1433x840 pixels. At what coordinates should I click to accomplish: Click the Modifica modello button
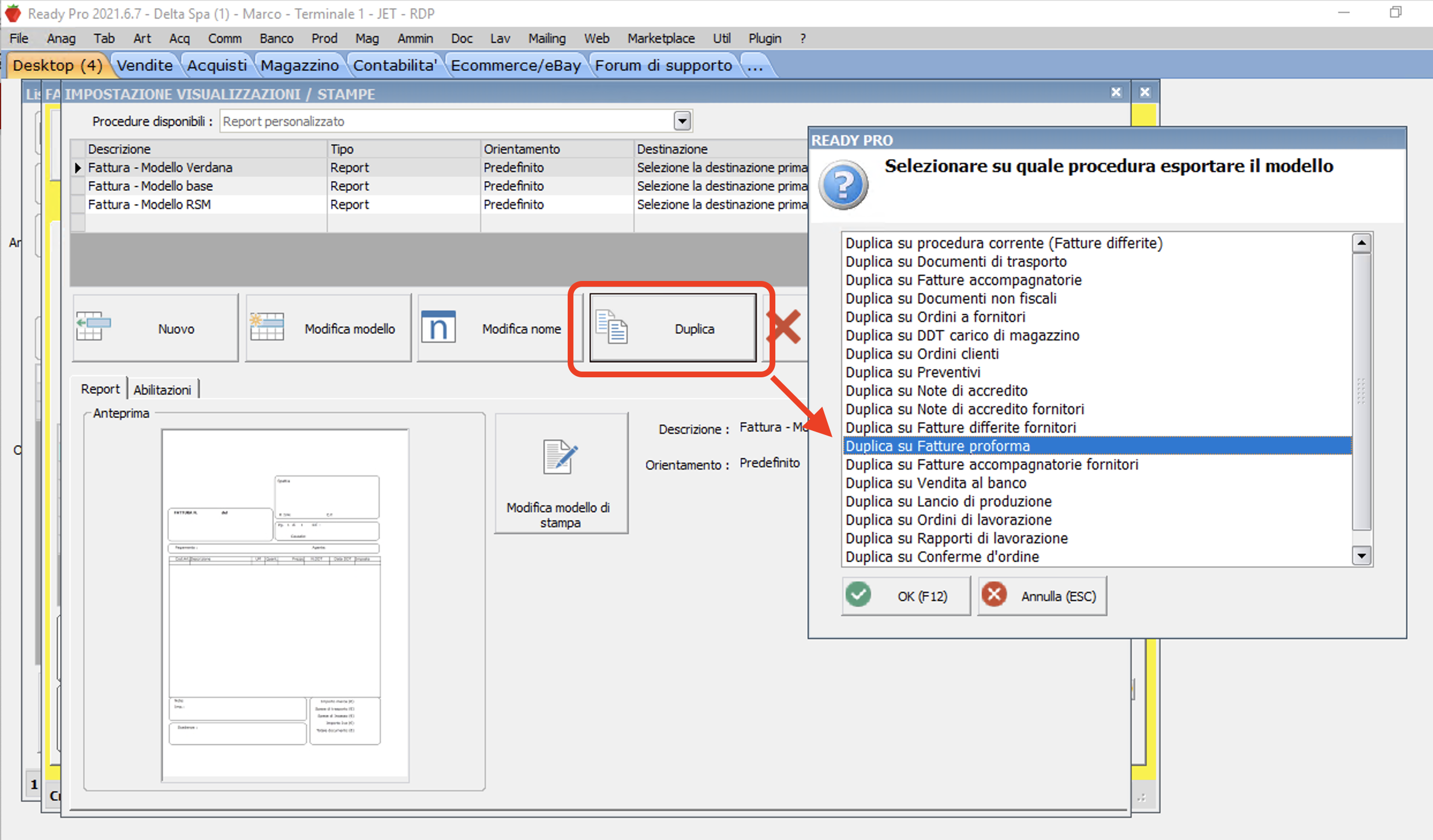click(x=328, y=328)
